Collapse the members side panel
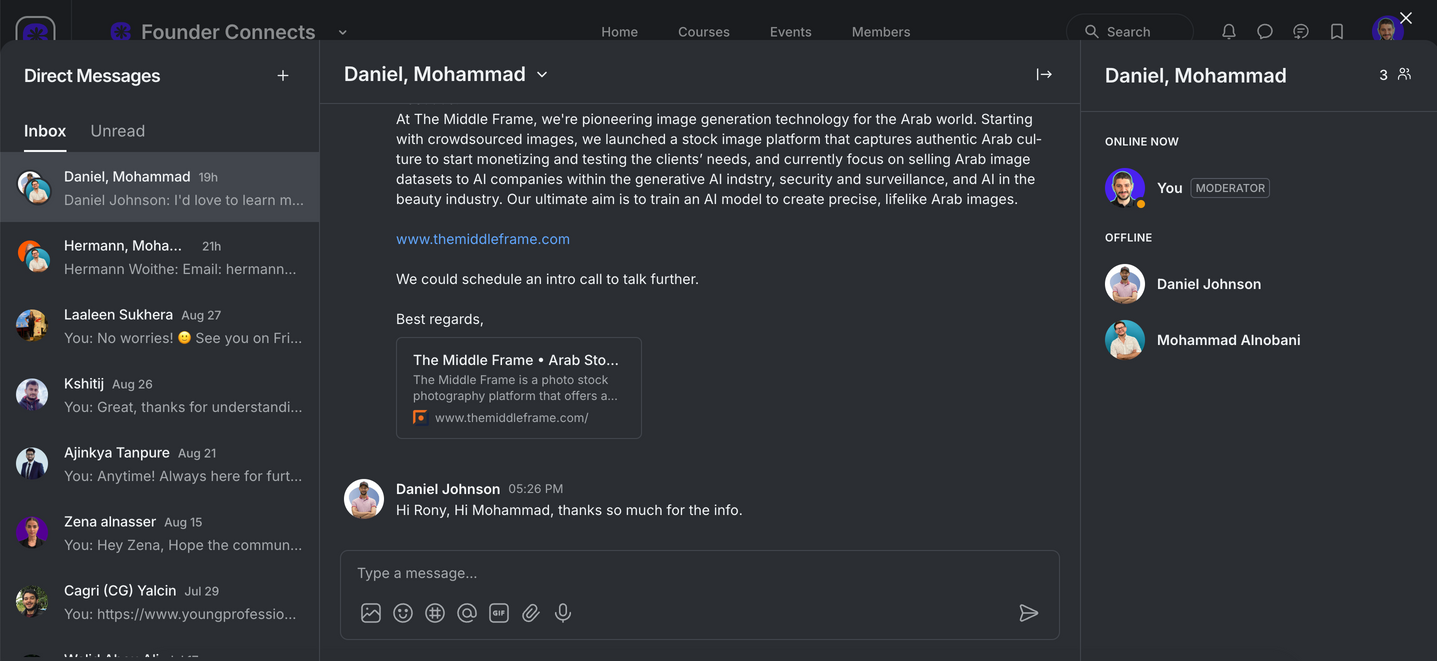Screen dimensions: 1437x661 1044,74
